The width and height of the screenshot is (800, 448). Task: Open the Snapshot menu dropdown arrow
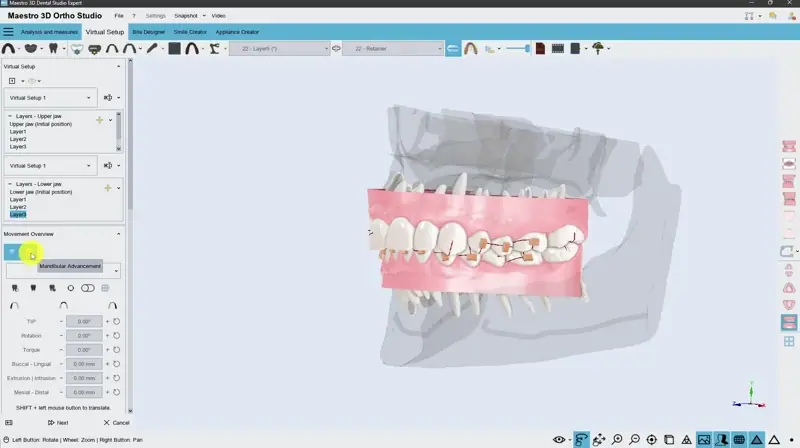204,16
